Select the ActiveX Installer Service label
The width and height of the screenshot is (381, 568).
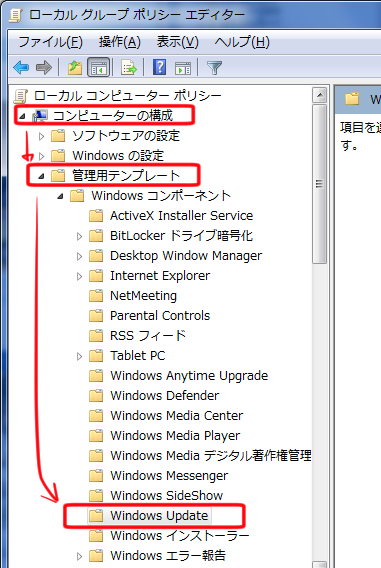pos(181,216)
